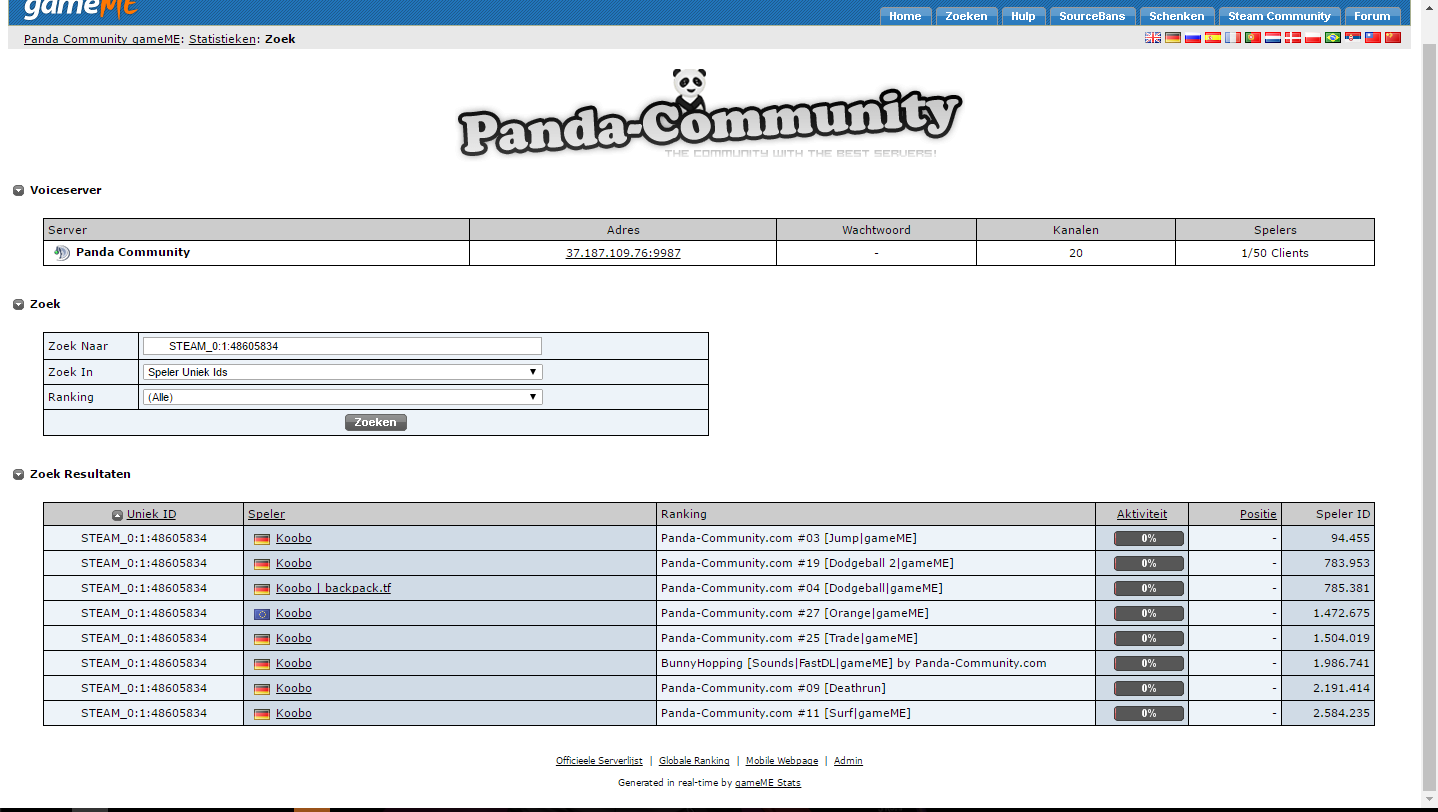Open the Ranking dropdown showing (Alle)

pos(342,397)
